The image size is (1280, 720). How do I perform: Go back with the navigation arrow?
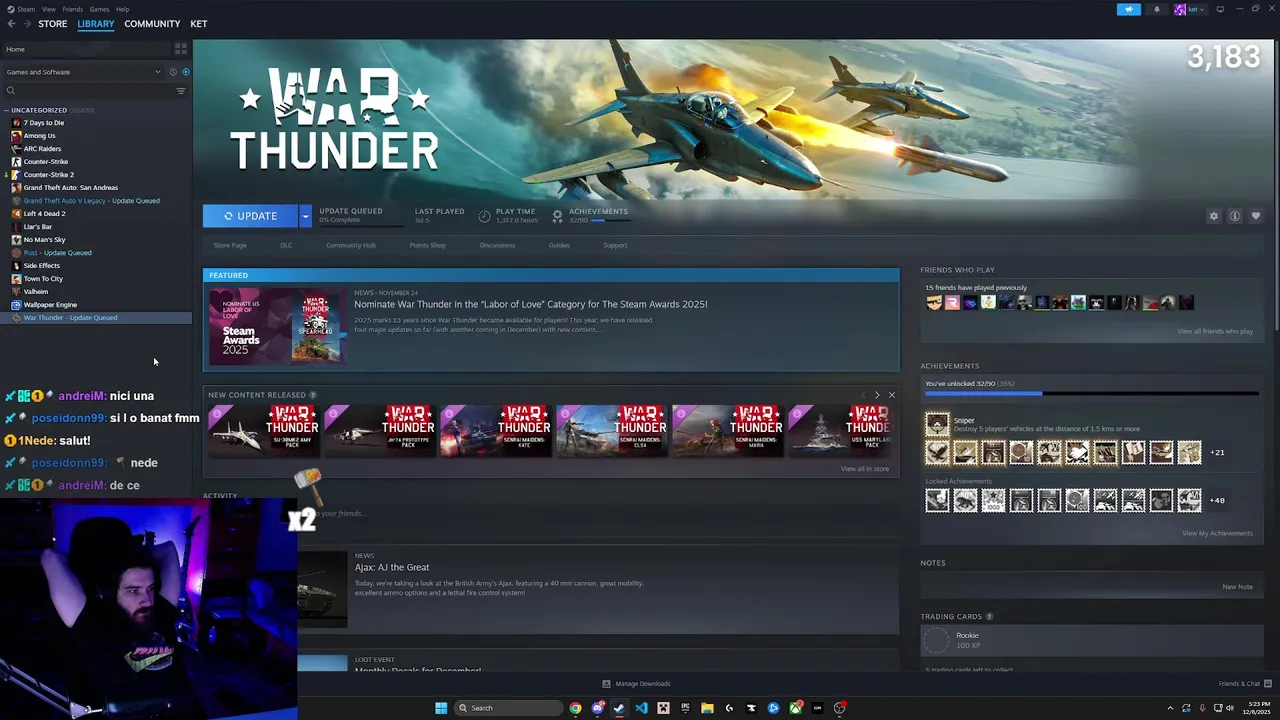11,24
